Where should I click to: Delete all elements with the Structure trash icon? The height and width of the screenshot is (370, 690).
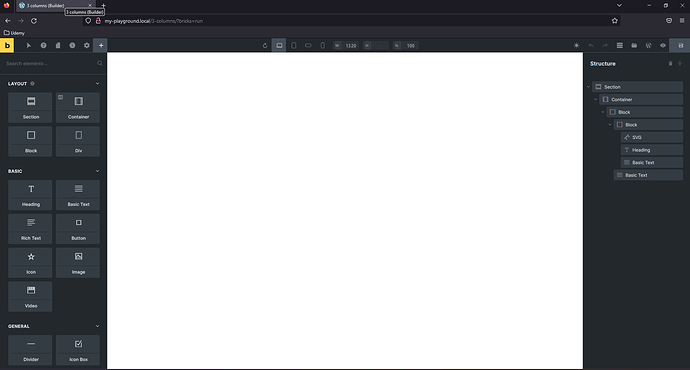coord(670,64)
